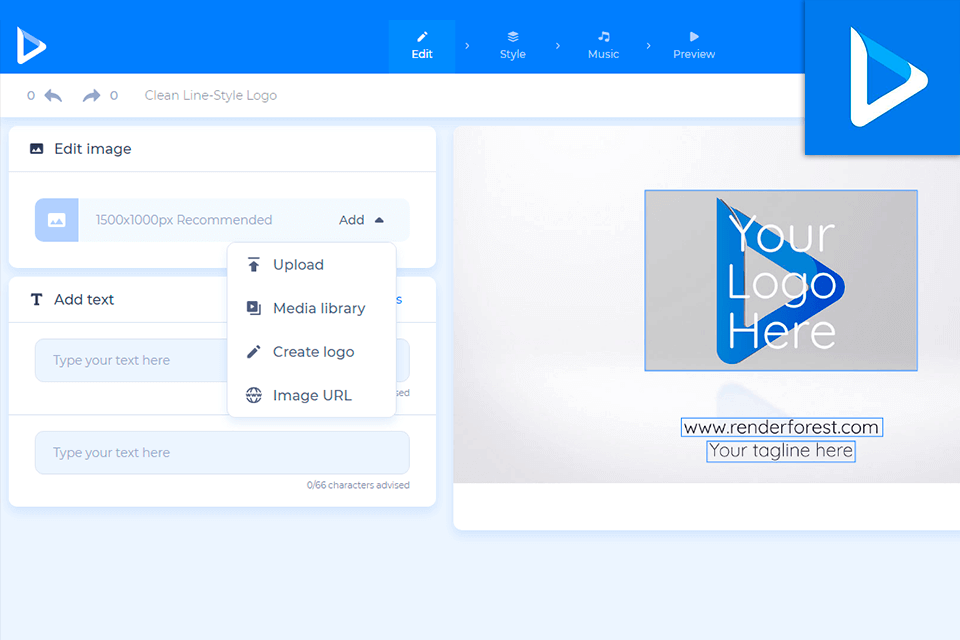This screenshot has height=640, width=960.
Task: Click the Create logo pencil icon
Action: click(x=253, y=352)
